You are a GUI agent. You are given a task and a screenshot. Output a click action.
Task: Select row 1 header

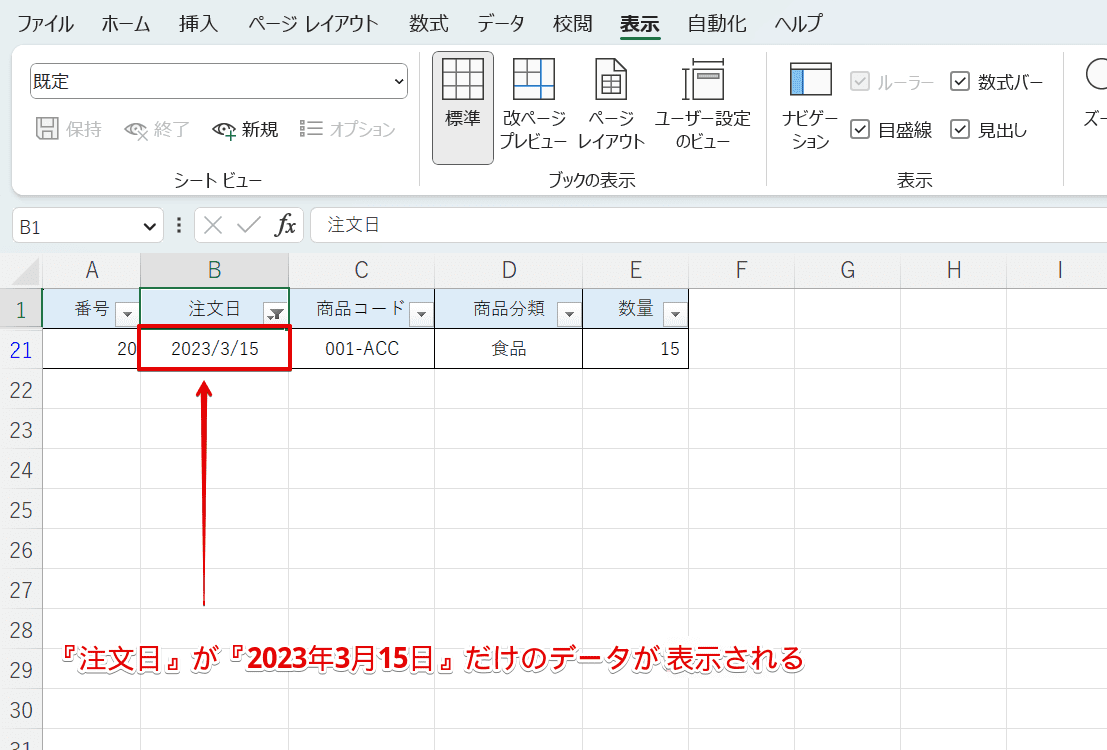[21, 309]
